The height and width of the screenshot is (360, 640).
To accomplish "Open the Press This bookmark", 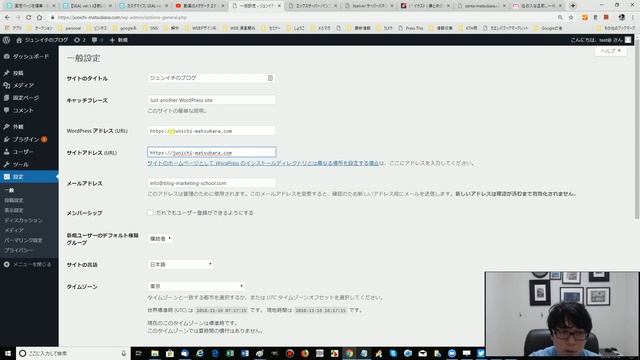I will [411, 28].
